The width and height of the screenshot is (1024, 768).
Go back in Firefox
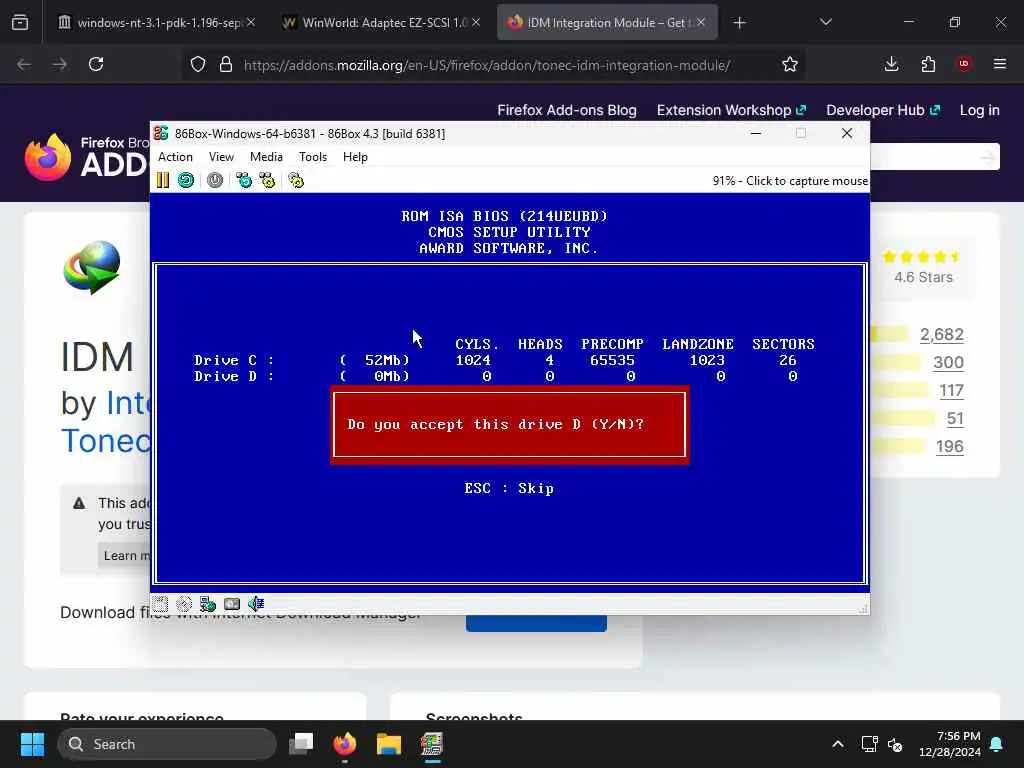pyautogui.click(x=24, y=64)
